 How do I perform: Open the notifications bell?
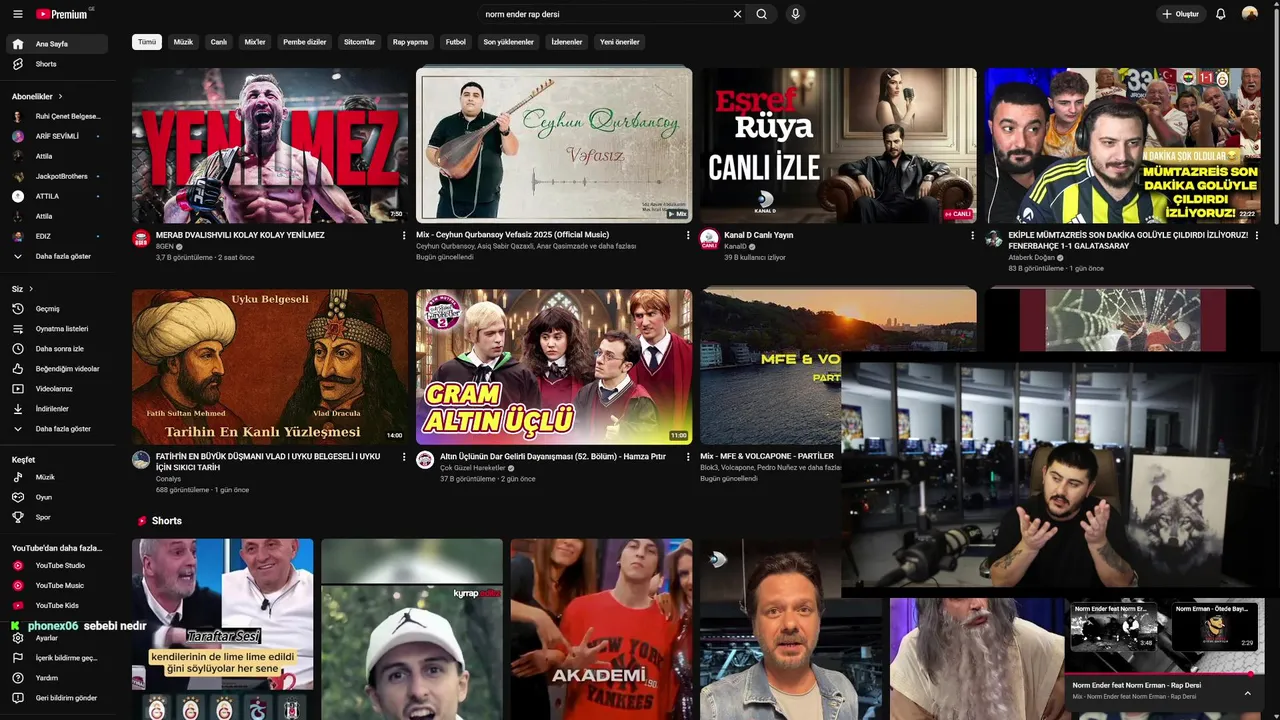(x=1221, y=14)
